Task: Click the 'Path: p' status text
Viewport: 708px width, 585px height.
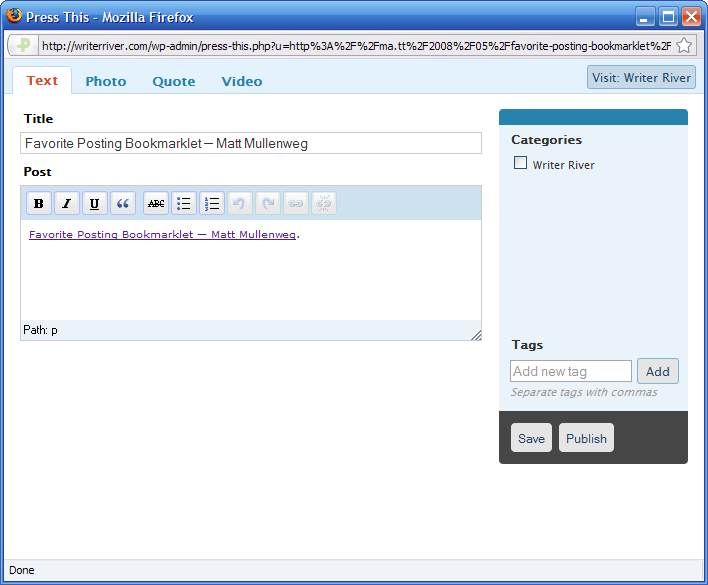Action: point(40,330)
